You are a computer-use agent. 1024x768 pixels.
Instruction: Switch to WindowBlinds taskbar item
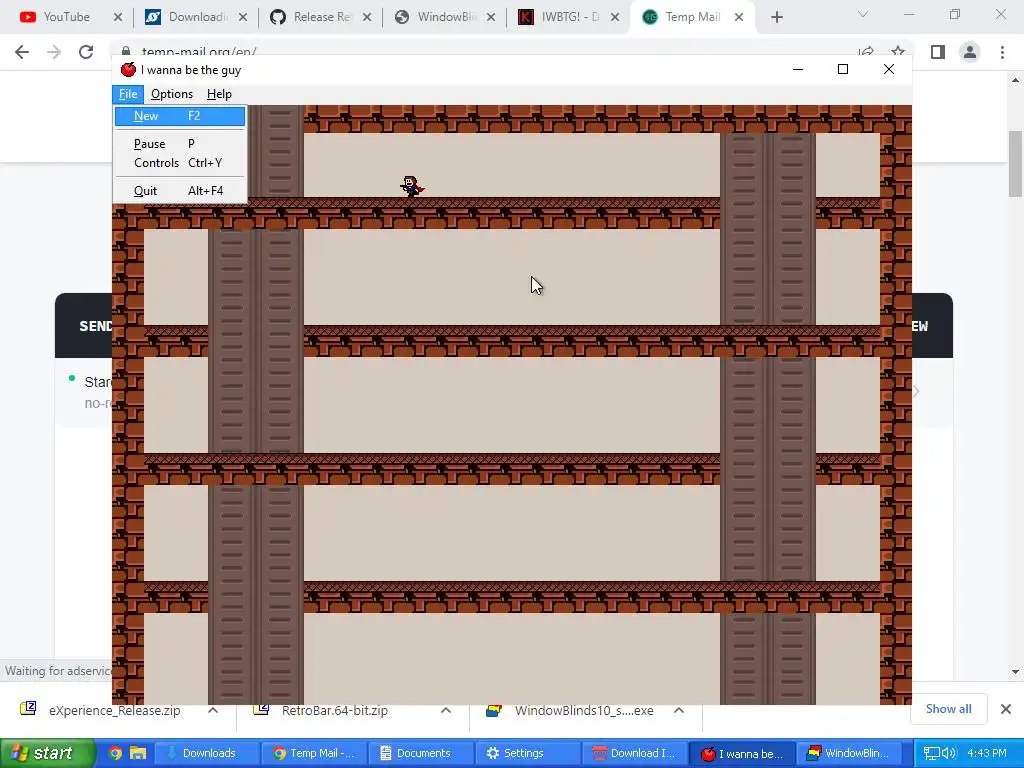tap(850, 753)
